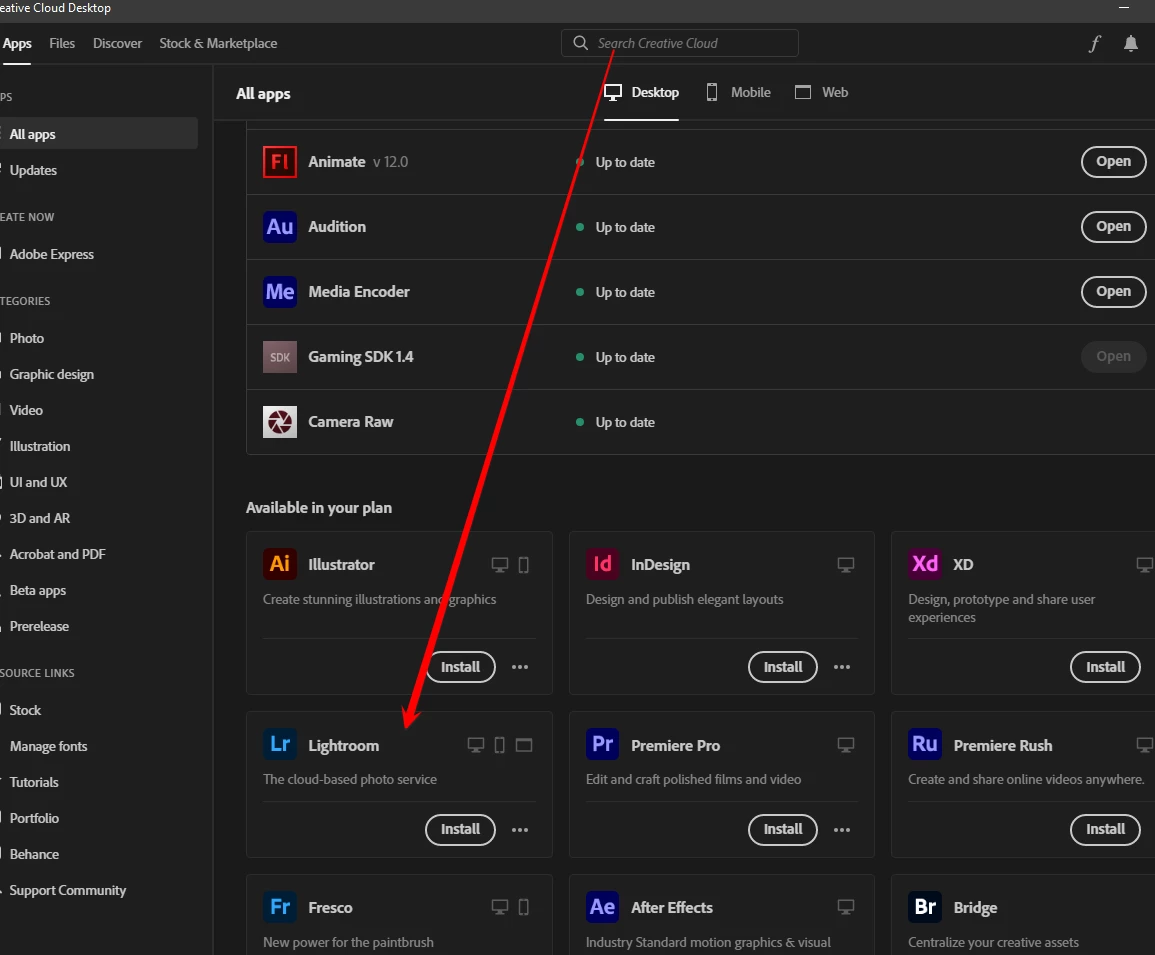
Task: Install Lightroom
Action: point(460,830)
